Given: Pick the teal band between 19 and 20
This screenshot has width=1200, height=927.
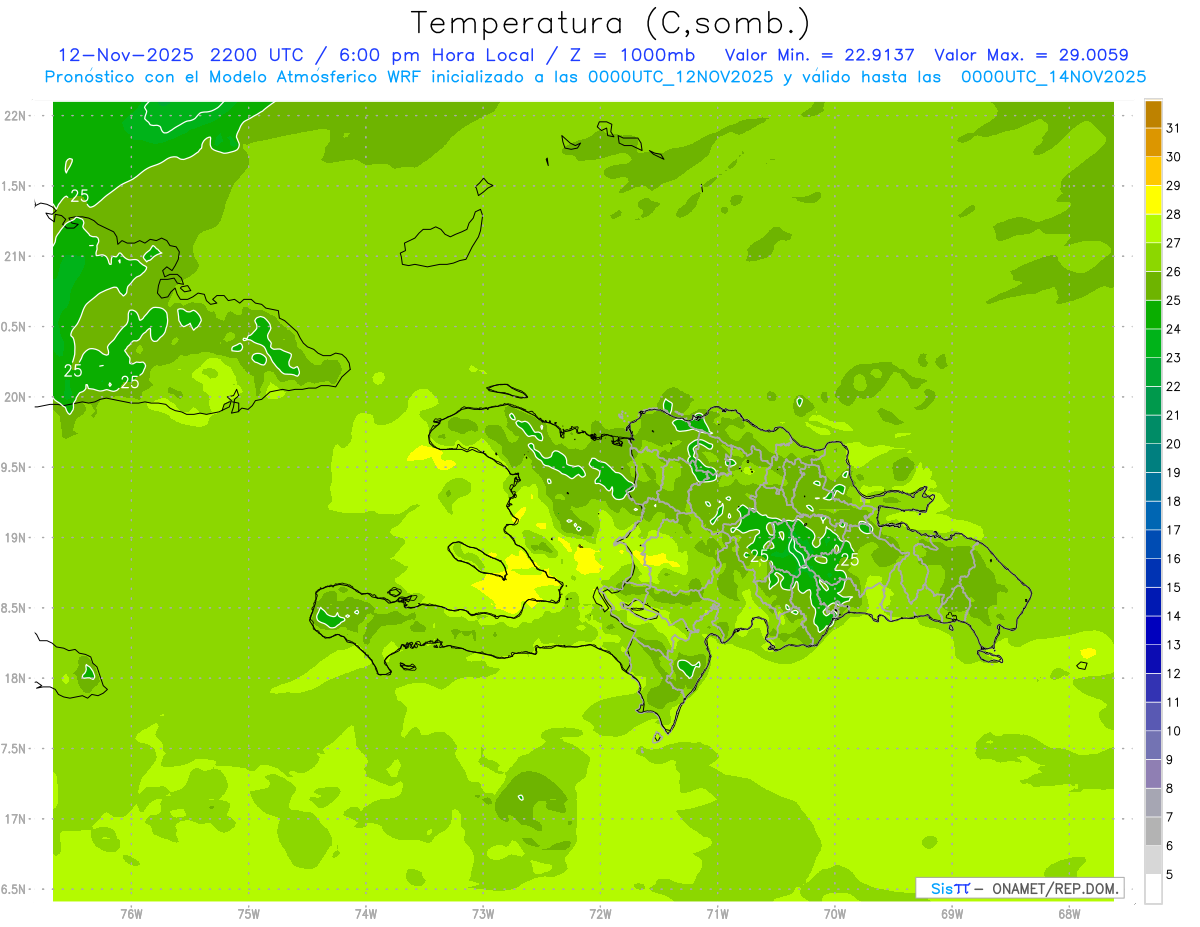Looking at the screenshot, I should click(1153, 459).
